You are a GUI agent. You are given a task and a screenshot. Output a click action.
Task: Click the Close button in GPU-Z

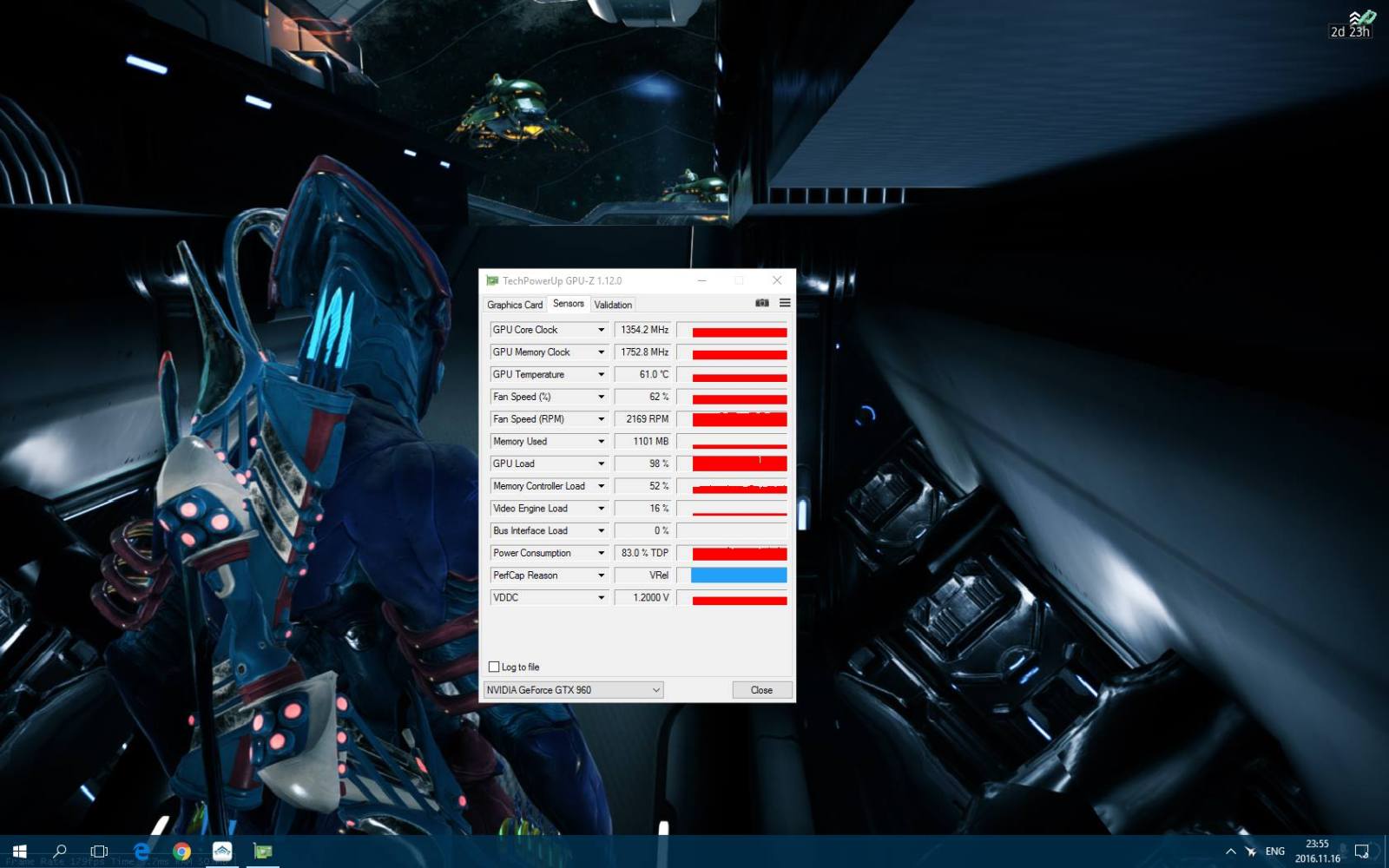pyautogui.click(x=761, y=690)
